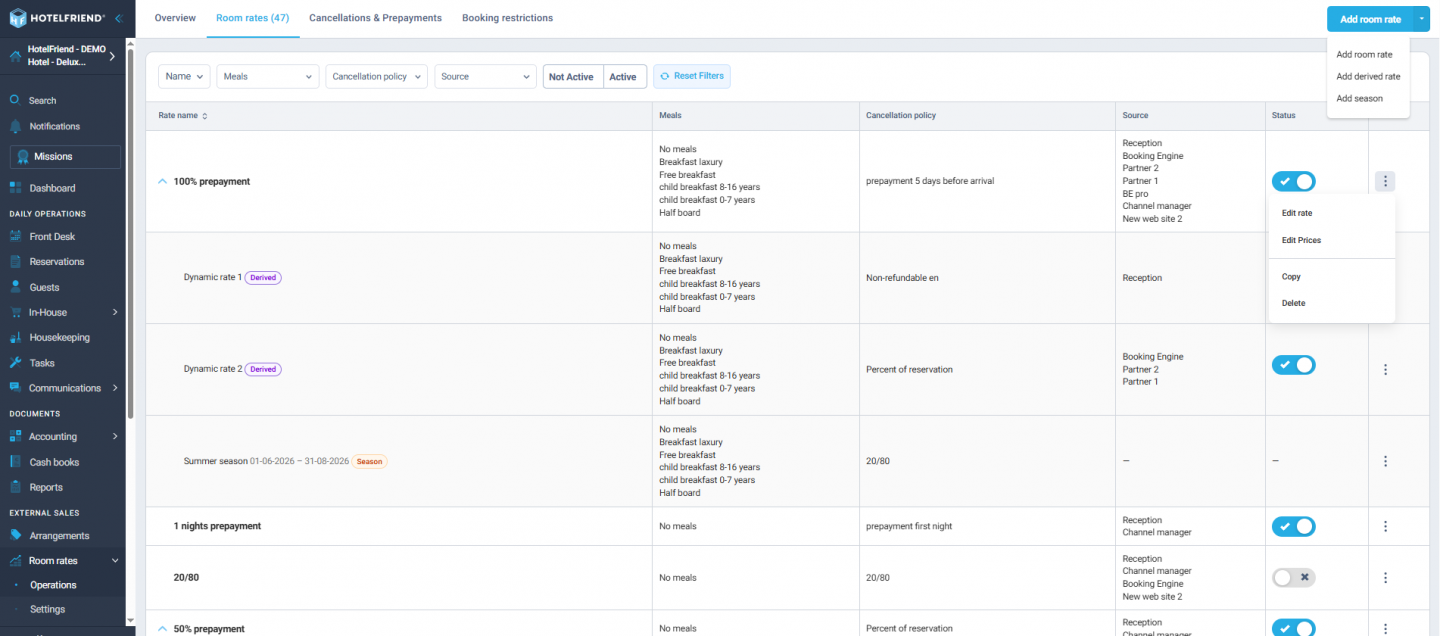Open Notifications bell icon
The width and height of the screenshot is (1440, 636).
coord(15,127)
